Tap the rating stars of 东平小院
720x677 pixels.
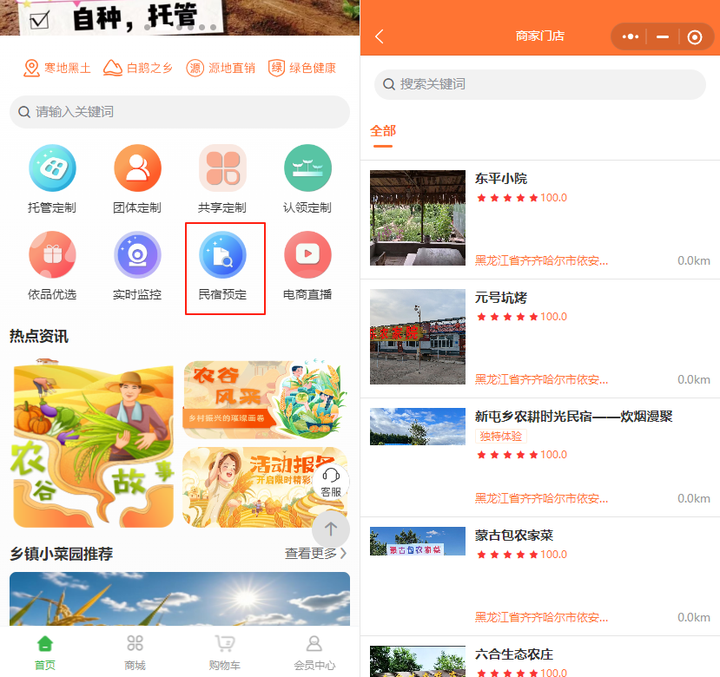click(x=507, y=198)
